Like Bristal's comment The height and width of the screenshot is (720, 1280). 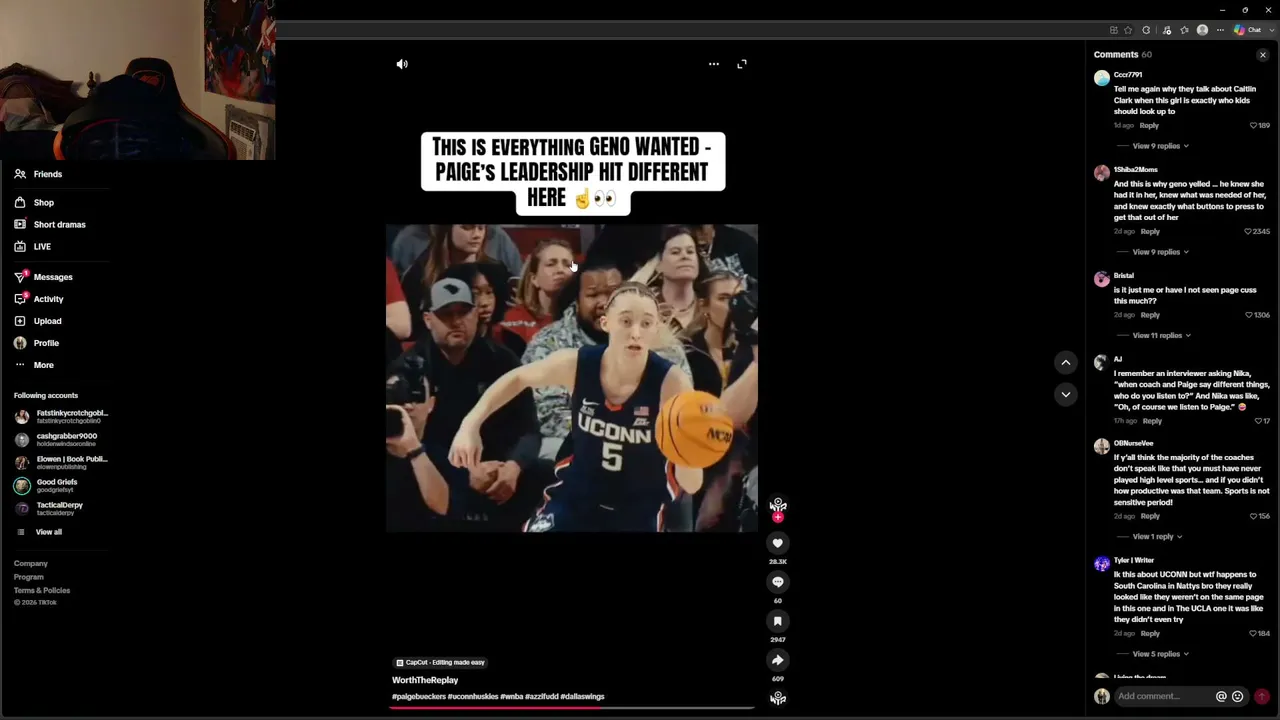1250,315
